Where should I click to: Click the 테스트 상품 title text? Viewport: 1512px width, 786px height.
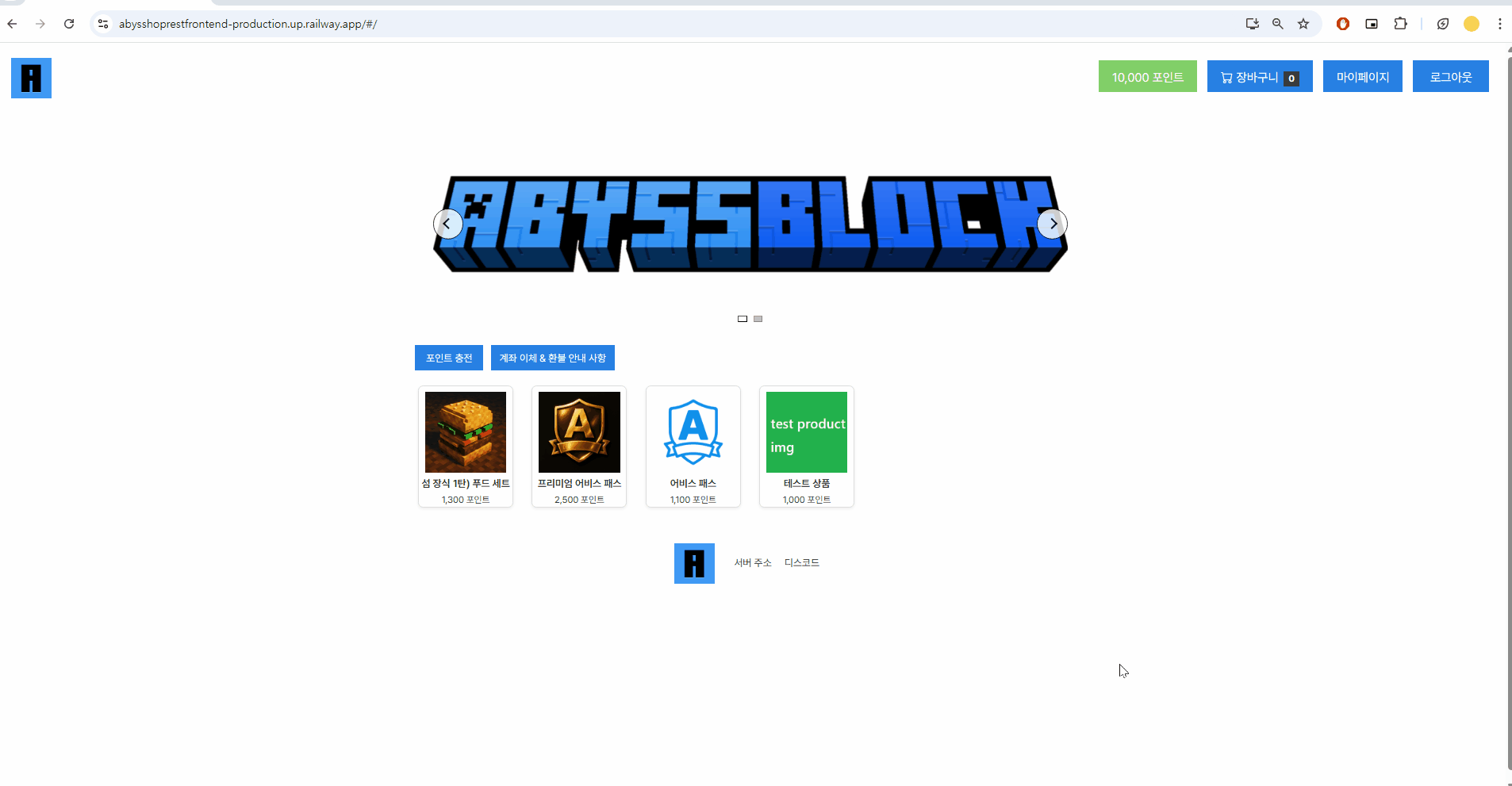pos(807,483)
